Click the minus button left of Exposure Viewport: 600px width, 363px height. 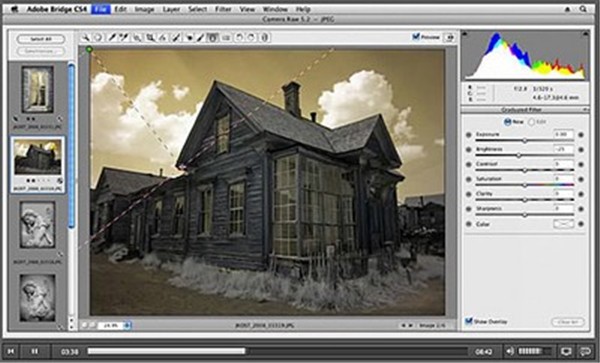click(469, 135)
